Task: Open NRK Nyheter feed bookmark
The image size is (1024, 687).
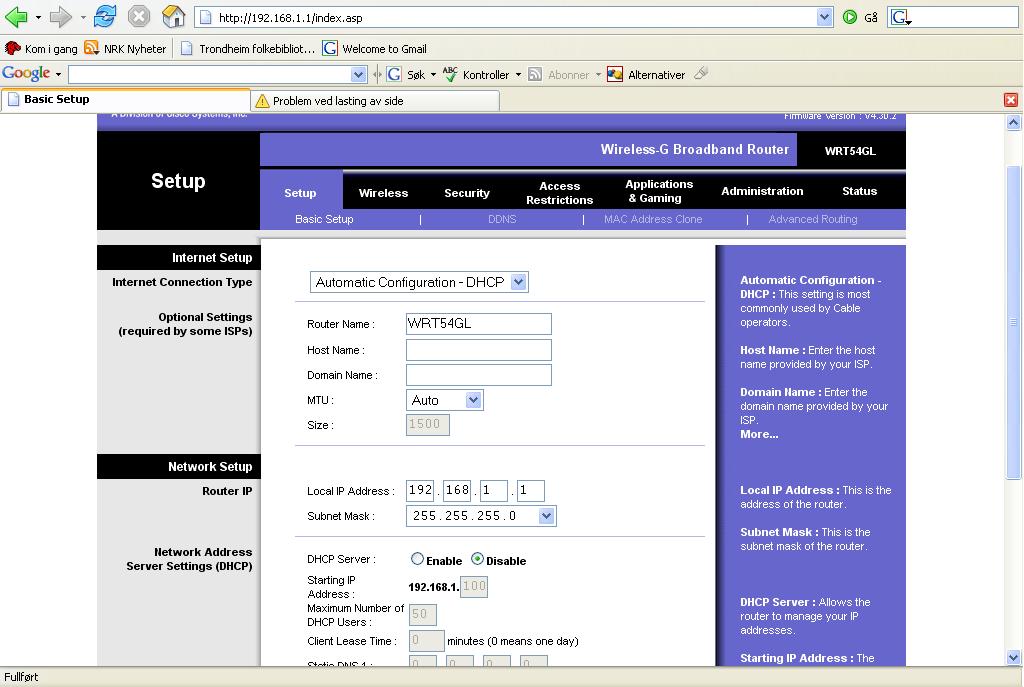Action: click(126, 48)
